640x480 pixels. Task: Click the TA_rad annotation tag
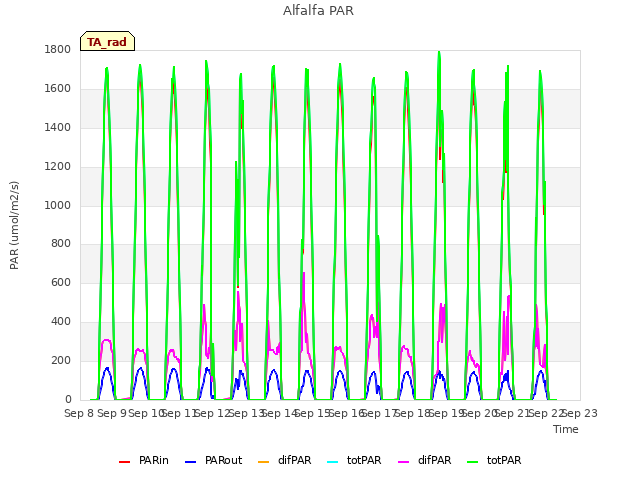107,41
